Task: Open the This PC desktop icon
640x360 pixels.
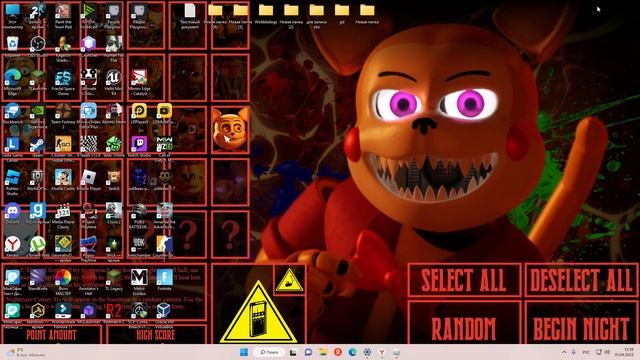Action: [x=12, y=11]
